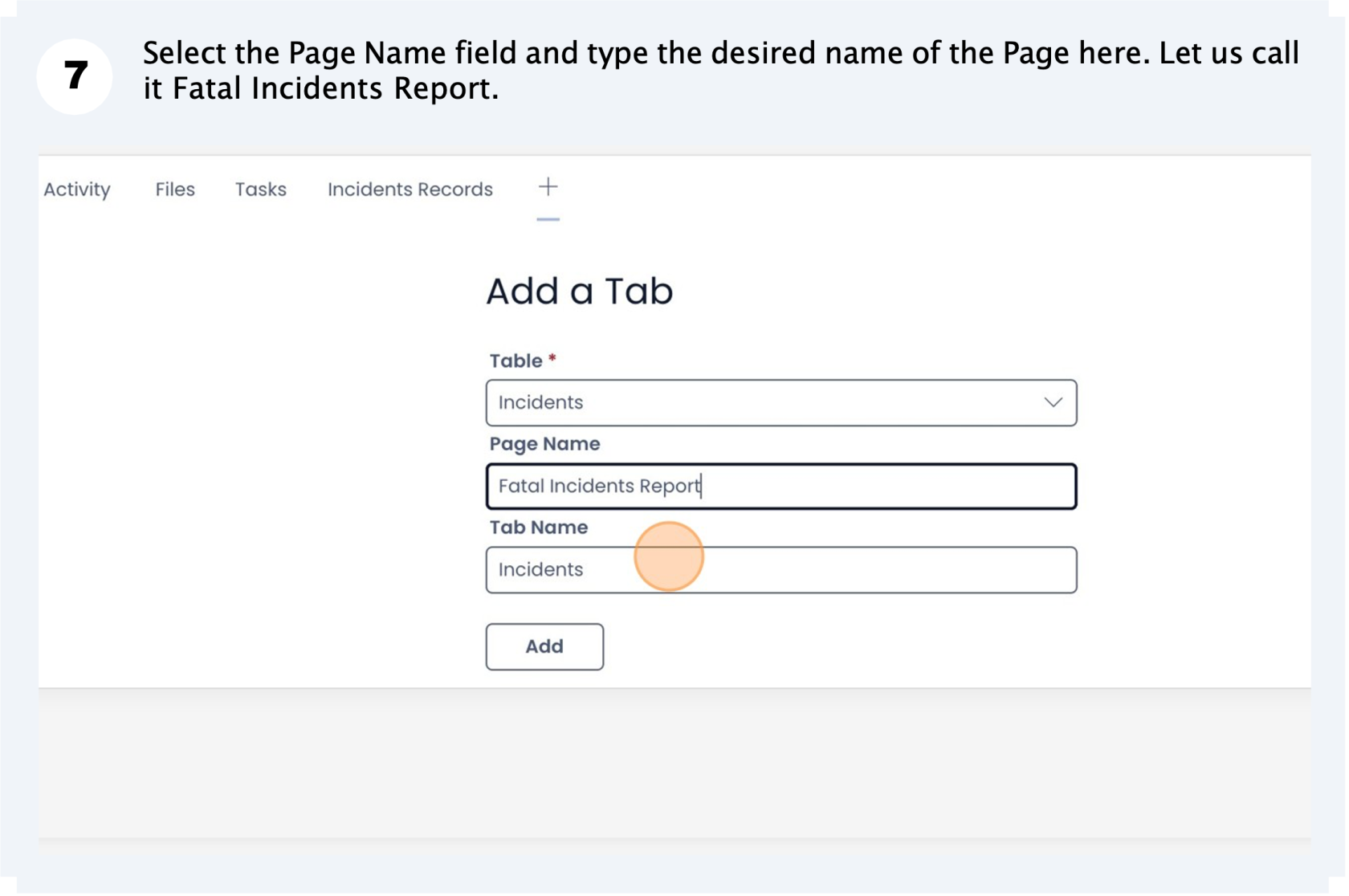The width and height of the screenshot is (1349, 896).
Task: Expand the Table dropdown chevron arrow
Action: [x=1053, y=402]
